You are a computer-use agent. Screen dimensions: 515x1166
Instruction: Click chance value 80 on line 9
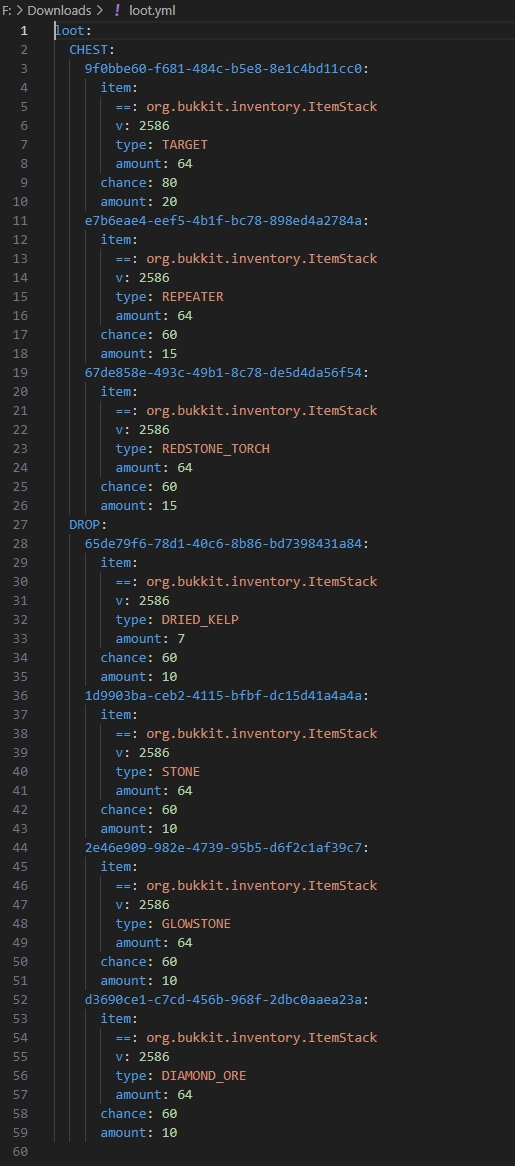[169, 182]
